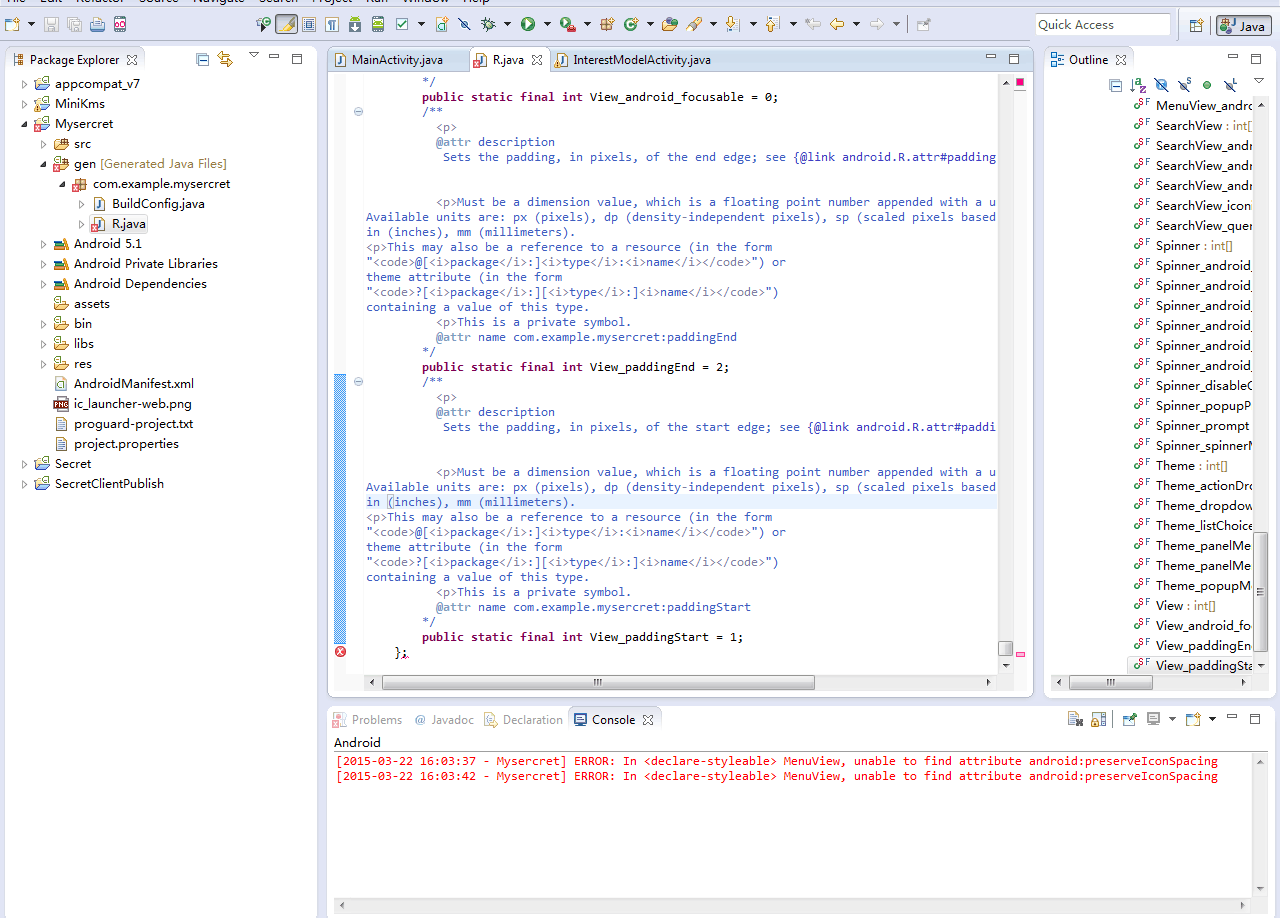Toggle Link with Editor in Package Explorer
This screenshot has height=918, width=1280.
tap(225, 60)
